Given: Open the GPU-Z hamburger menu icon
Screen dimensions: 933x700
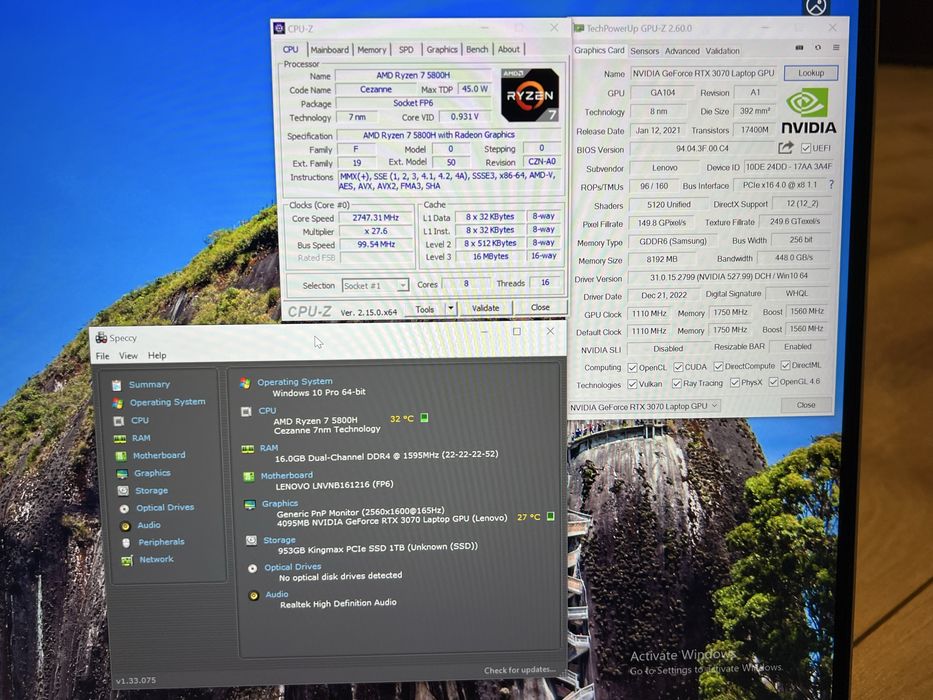Looking at the screenshot, I should tap(836, 48).
